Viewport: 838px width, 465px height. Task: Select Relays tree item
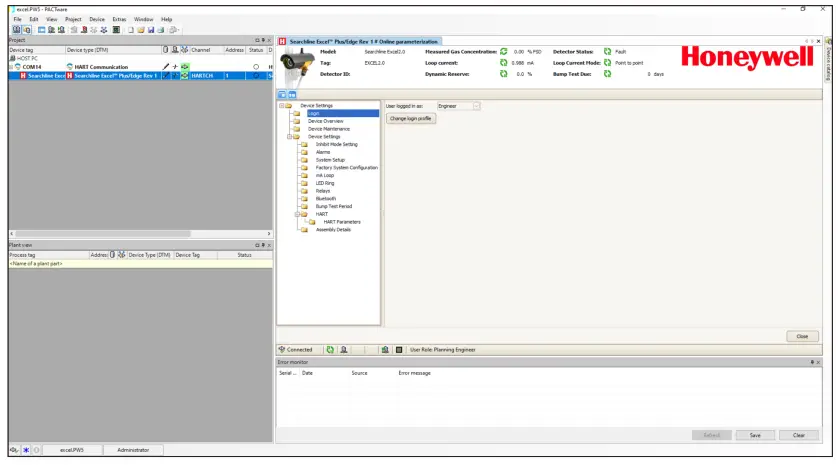323,191
